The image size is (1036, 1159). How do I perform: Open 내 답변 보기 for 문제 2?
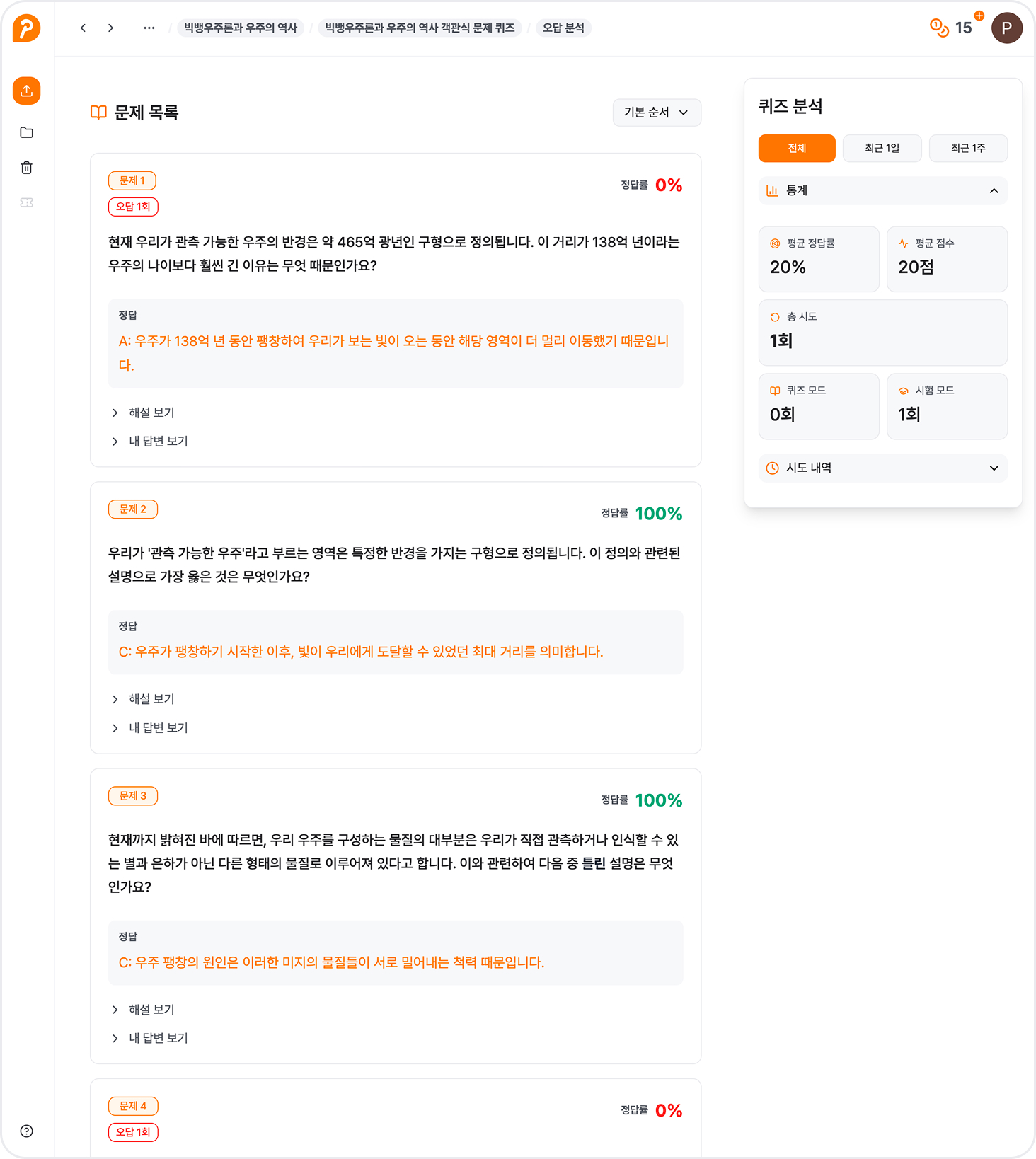point(157,727)
